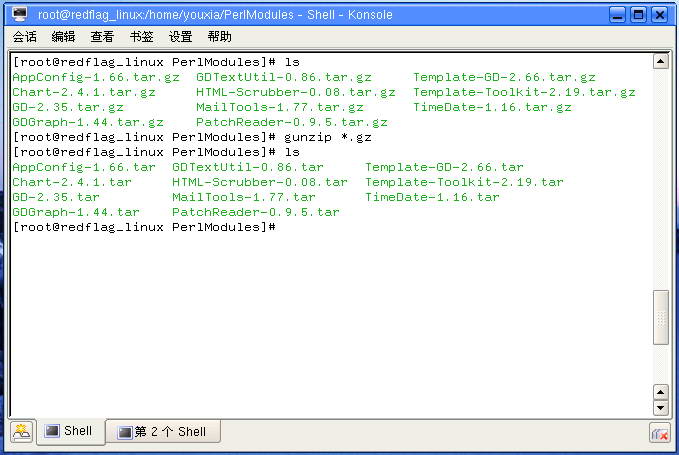Click GDGraph-1.44.tar file name

76,213
